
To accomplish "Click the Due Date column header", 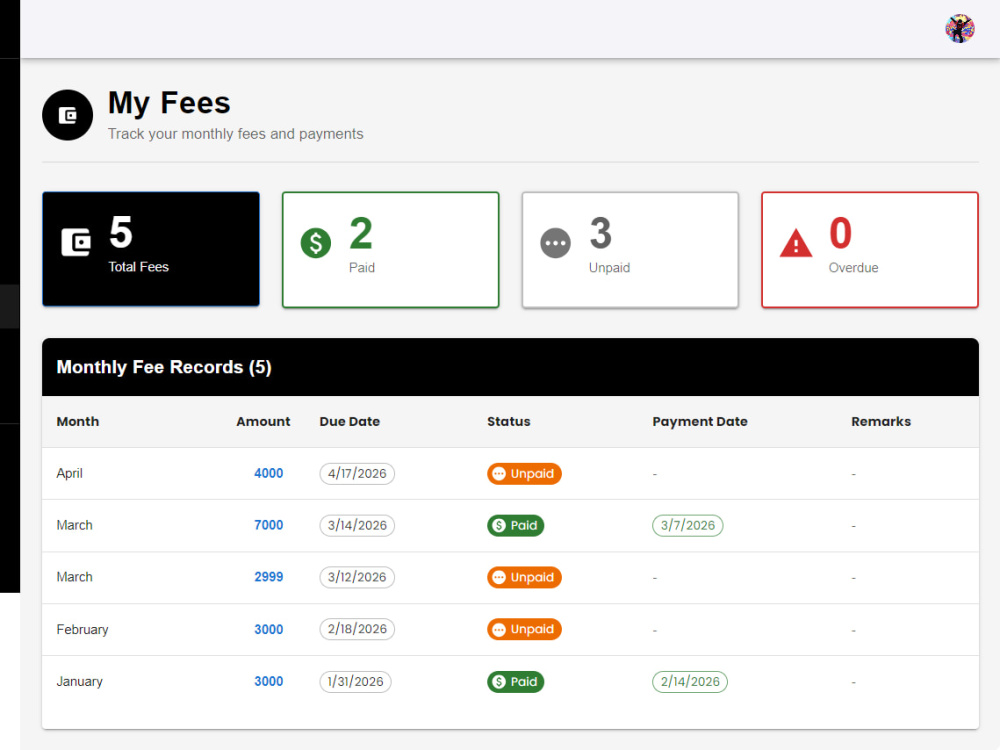I will point(349,422).
